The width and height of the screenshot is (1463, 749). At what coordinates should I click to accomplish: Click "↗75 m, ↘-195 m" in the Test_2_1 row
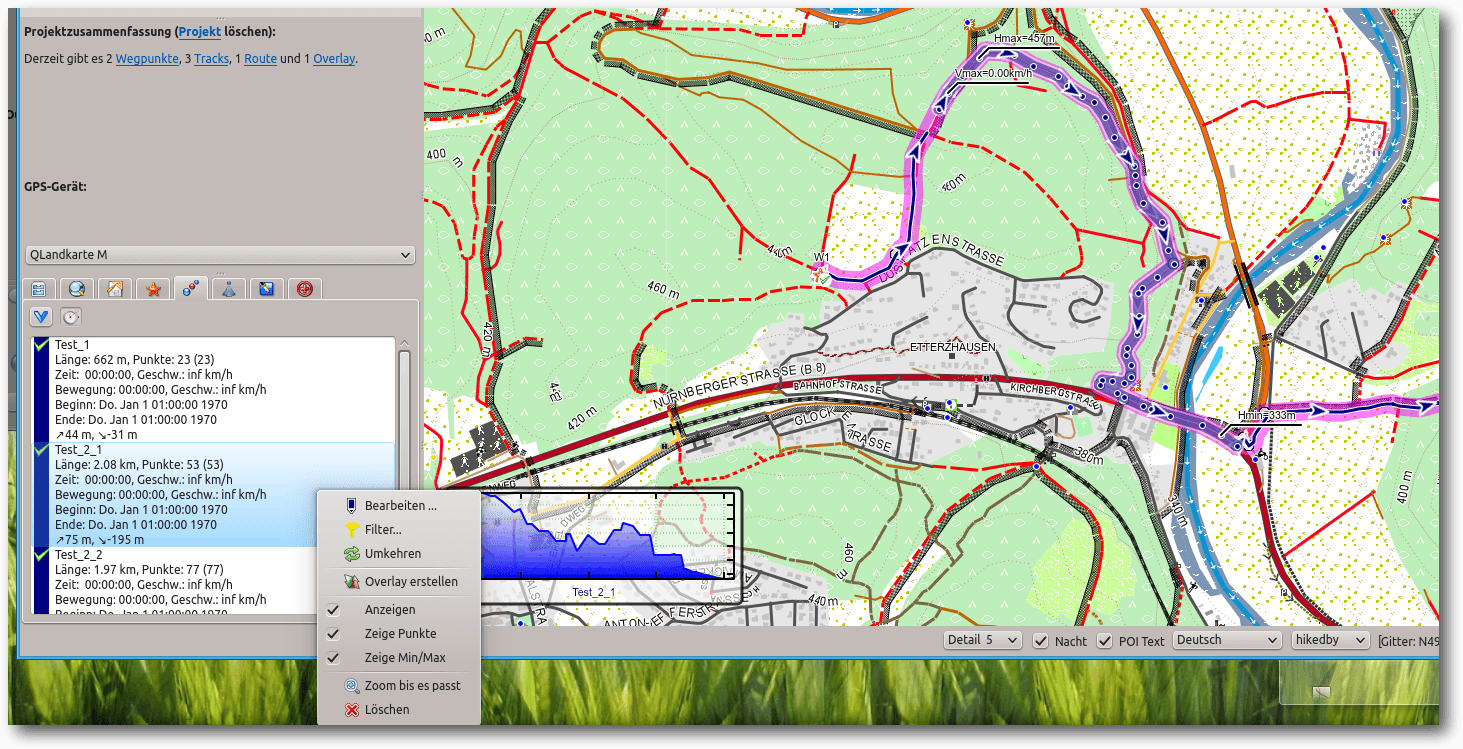tap(99, 540)
